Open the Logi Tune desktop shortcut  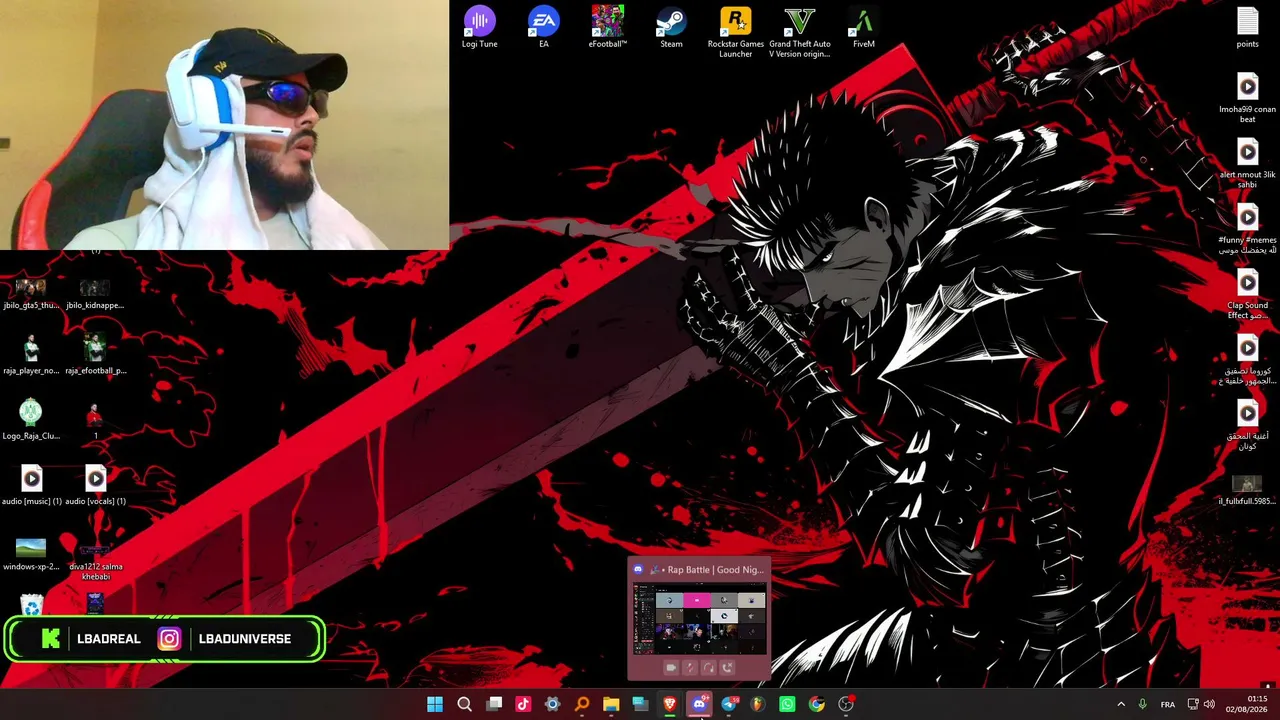[480, 27]
